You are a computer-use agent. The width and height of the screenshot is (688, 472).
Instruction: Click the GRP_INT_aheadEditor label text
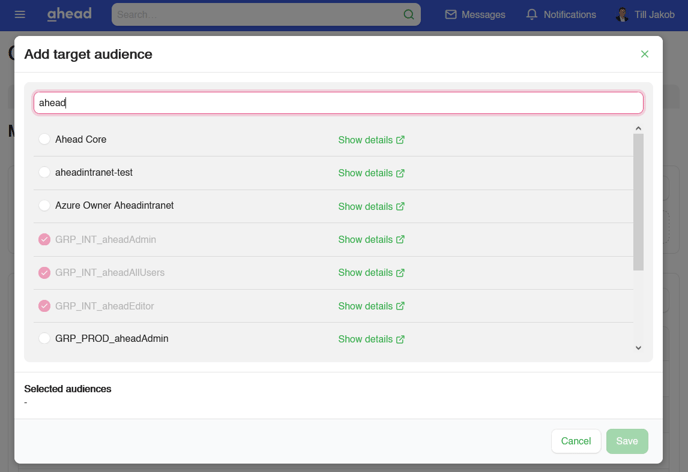point(104,306)
